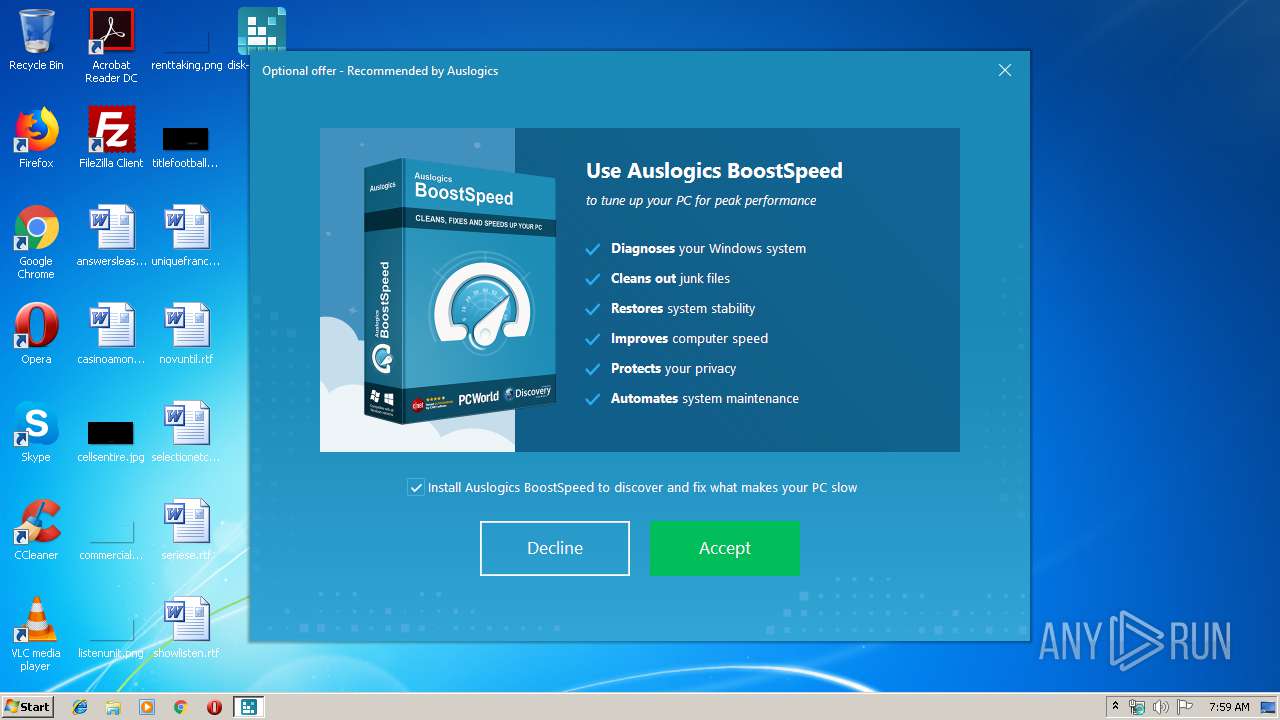The image size is (1280, 720).
Task: Open Windows Media Player taskbar icon
Action: (147, 707)
